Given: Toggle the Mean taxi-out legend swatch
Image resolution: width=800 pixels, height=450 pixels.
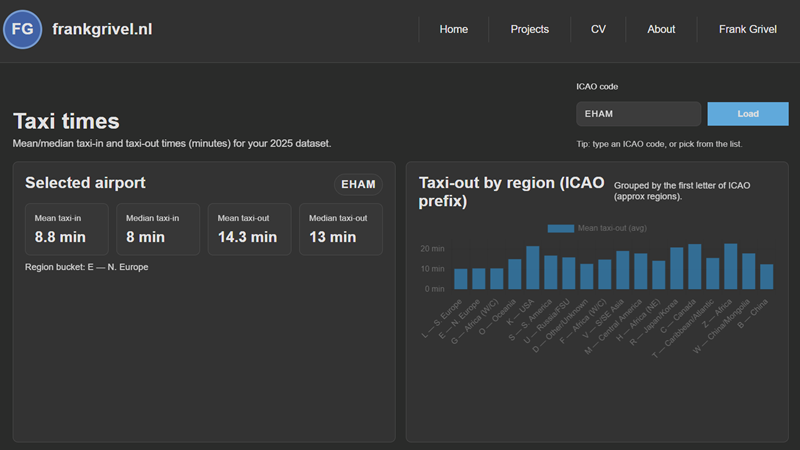Looking at the screenshot, I should (560, 229).
